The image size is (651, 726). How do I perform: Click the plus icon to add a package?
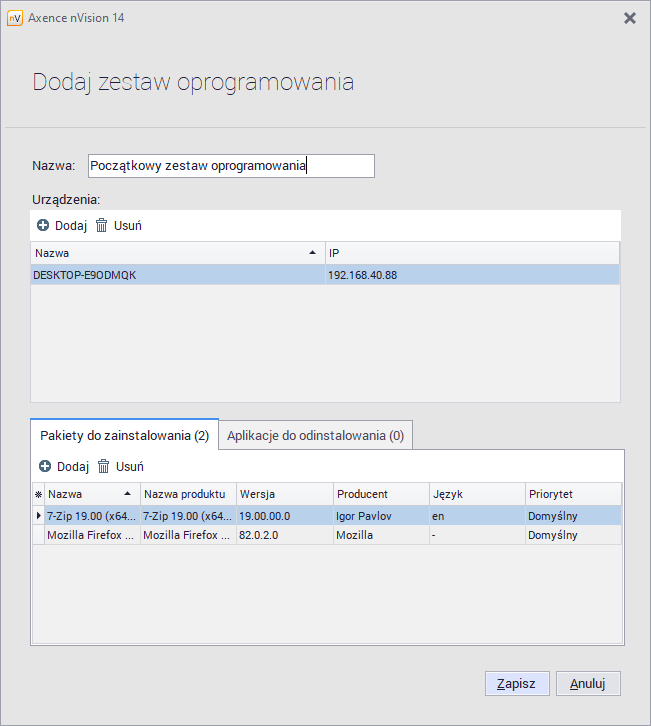tap(45, 467)
